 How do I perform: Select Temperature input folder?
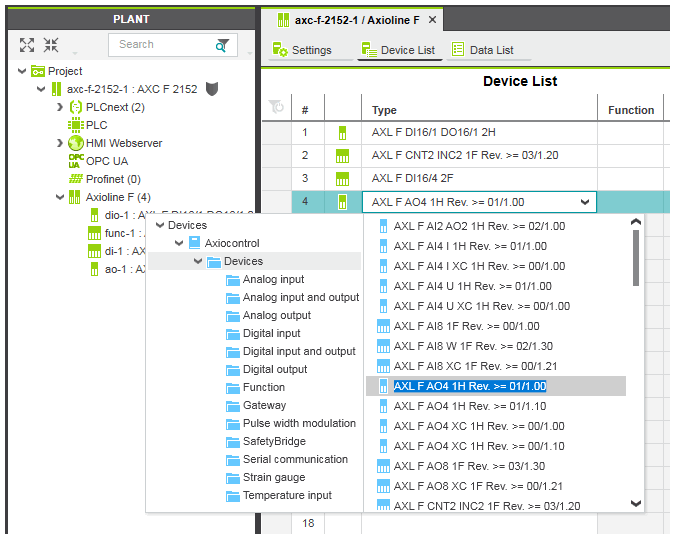[x=286, y=495]
